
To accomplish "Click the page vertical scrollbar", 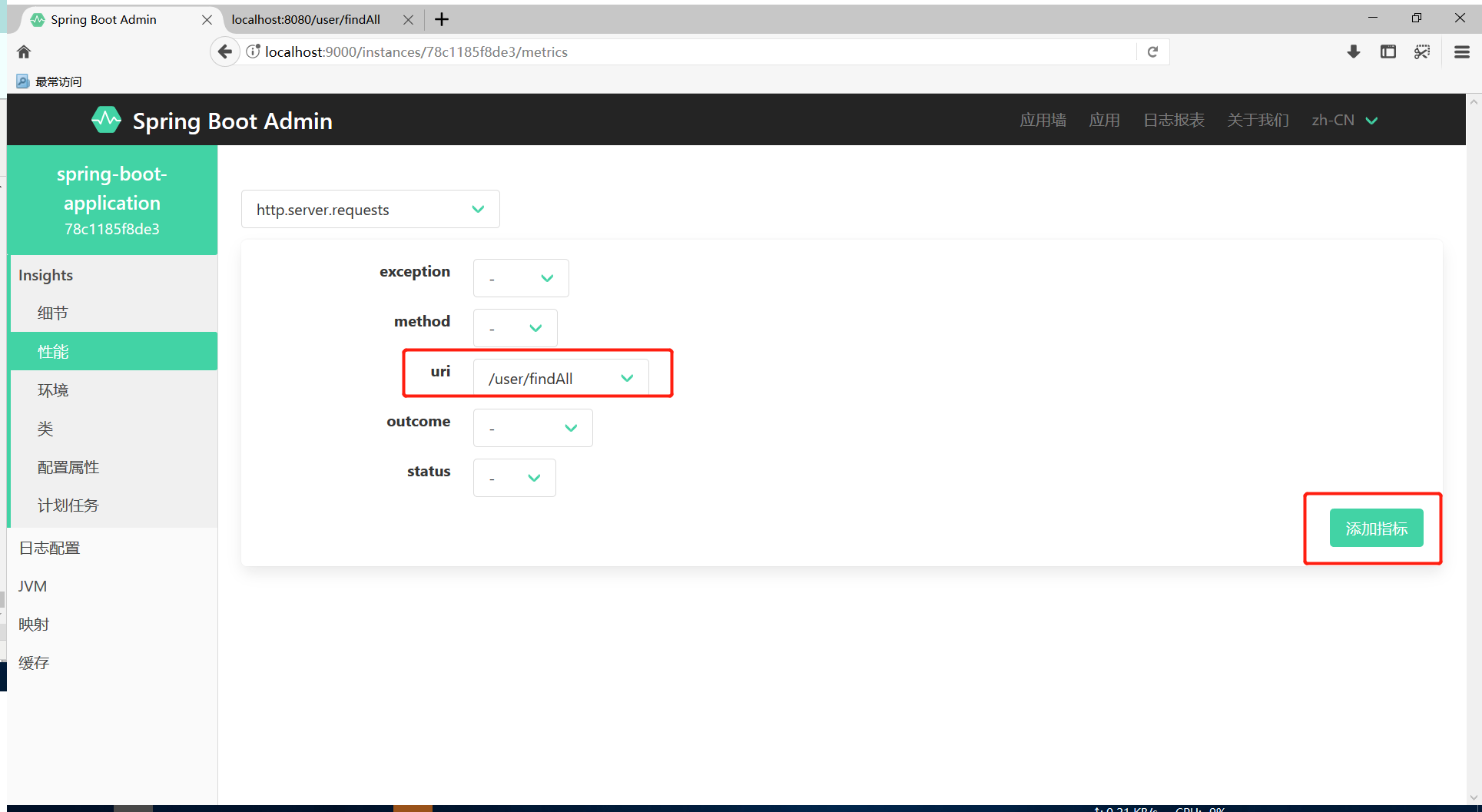I will (x=1474, y=449).
